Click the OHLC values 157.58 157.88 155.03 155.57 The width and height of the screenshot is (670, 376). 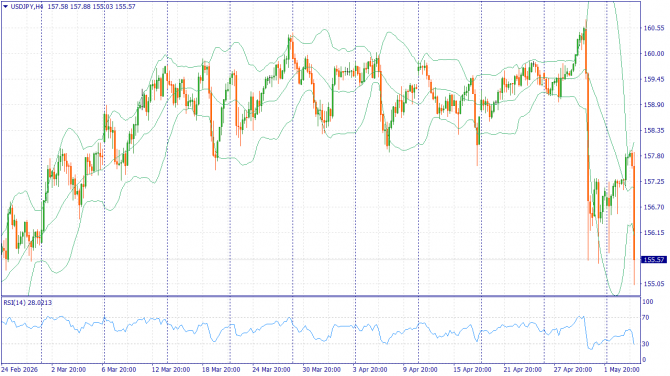[x=91, y=7]
